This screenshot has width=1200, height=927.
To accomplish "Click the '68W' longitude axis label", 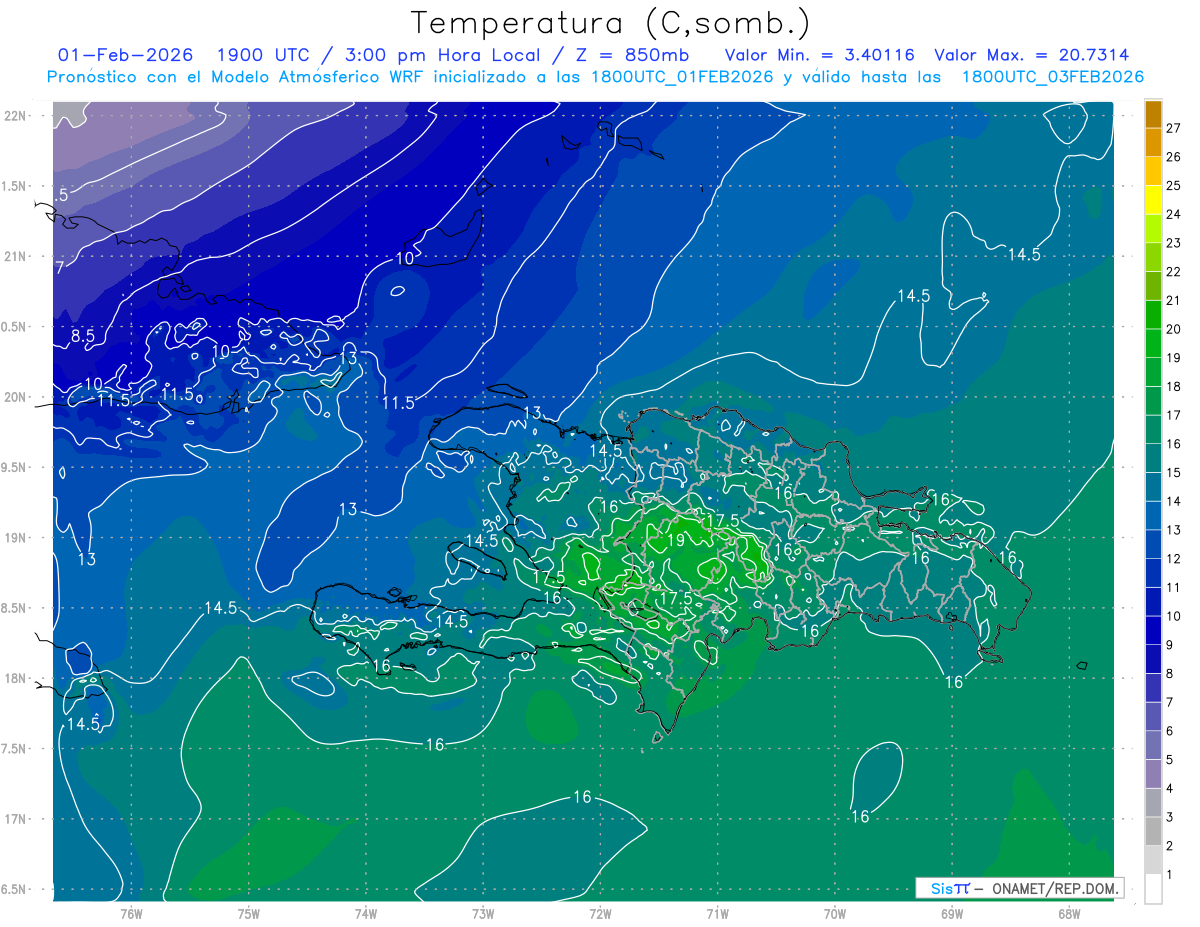I will tap(1068, 914).
